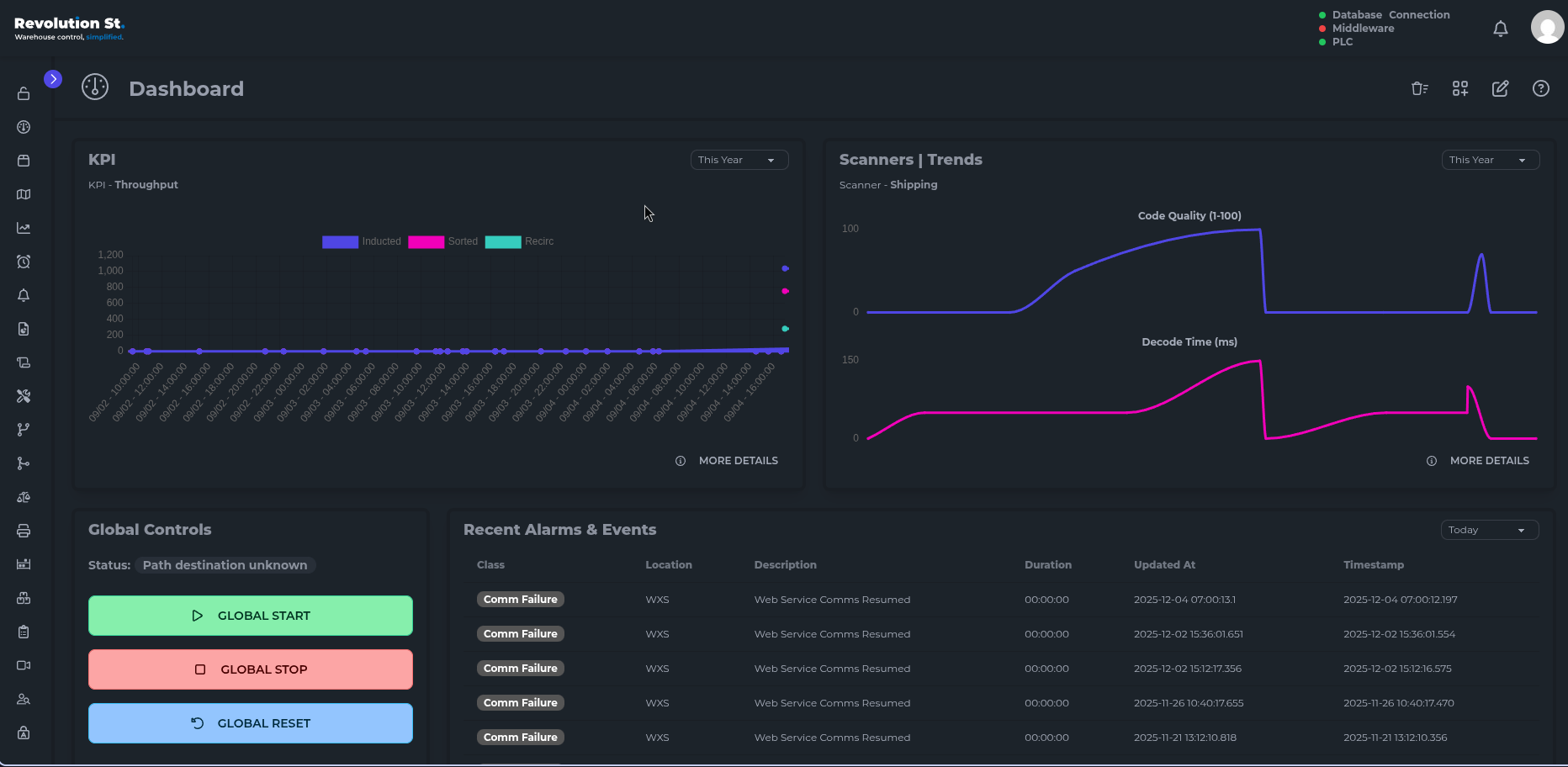Screen dimensions: 1568x767
Task: Open Scanners Trends This Year dropdown
Action: click(1490, 160)
